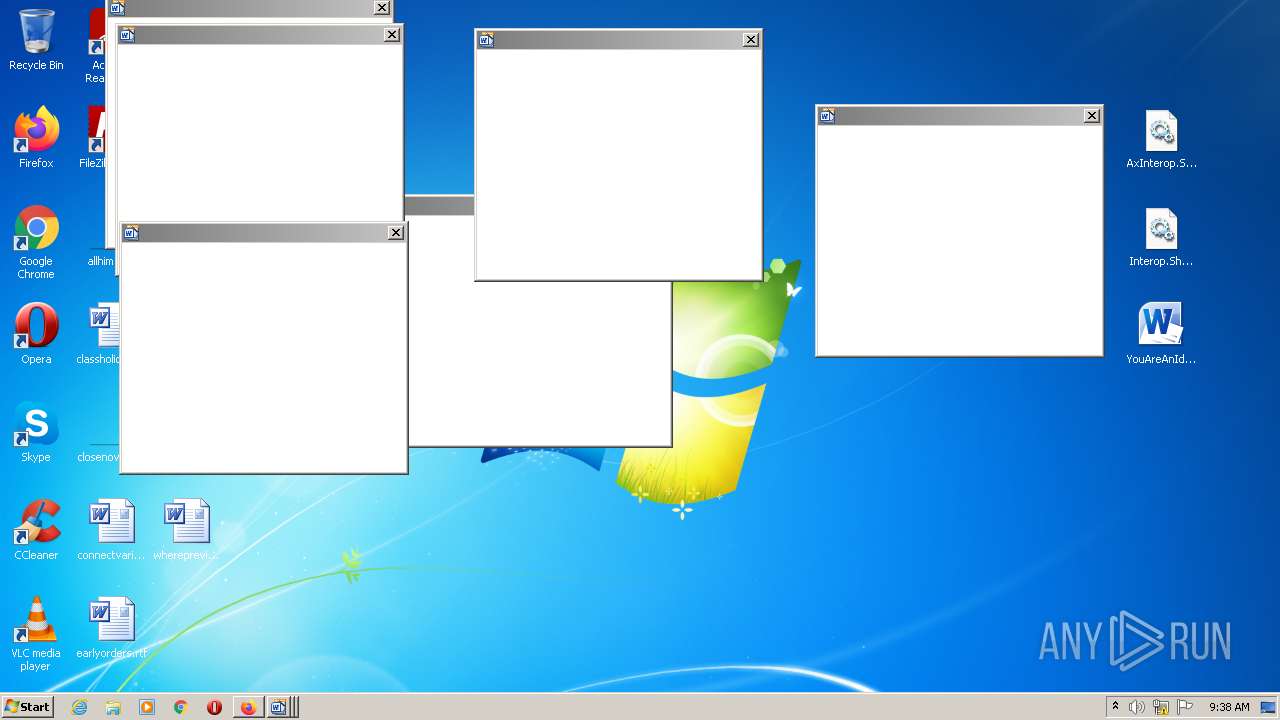Viewport: 1280px width, 720px height.
Task: Open system menu icon of rightmost blank window
Action: click(x=827, y=116)
